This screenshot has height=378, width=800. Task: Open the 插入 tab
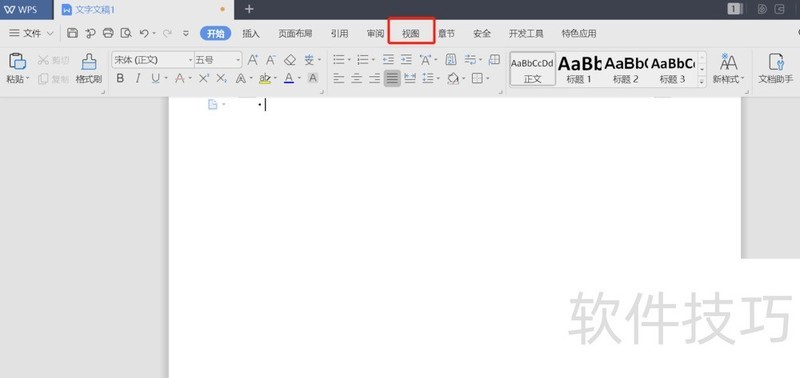tap(251, 34)
